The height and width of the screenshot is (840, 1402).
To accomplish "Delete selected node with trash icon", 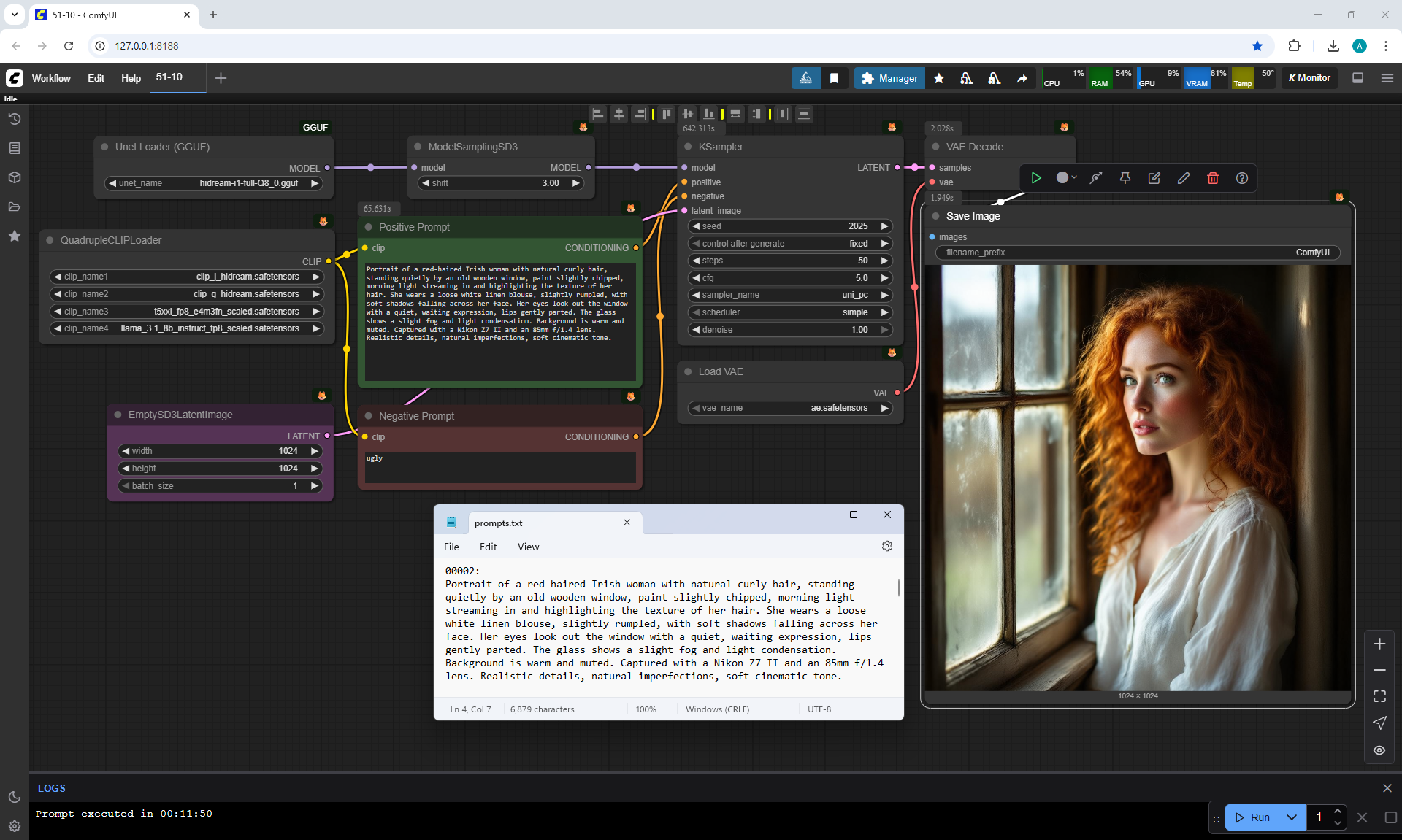I will tap(1213, 178).
